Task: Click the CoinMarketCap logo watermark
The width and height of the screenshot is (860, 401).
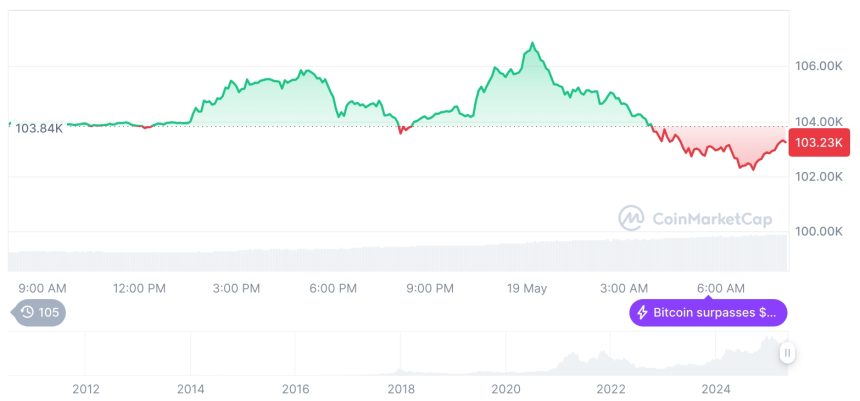Action: pos(631,218)
